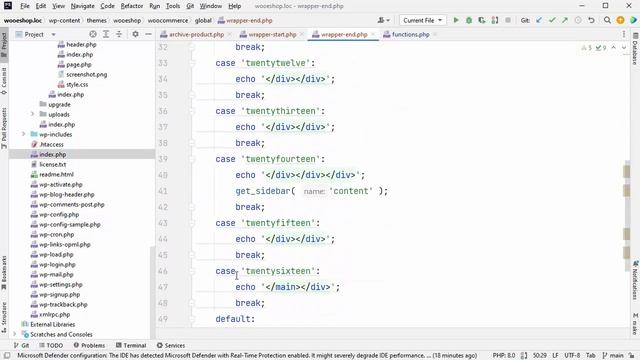640x360 pixels.
Task: Open the Navigate menu
Action: [82, 6]
